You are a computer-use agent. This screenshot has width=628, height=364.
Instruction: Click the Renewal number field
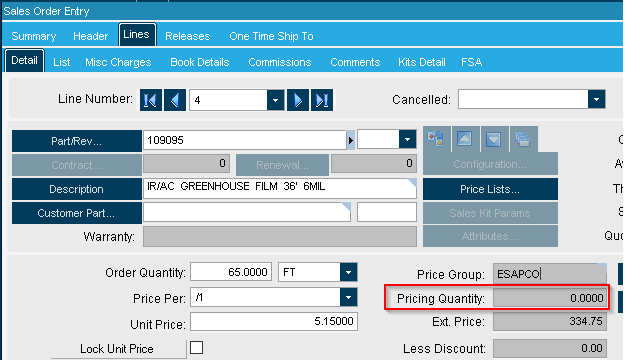[x=374, y=163]
